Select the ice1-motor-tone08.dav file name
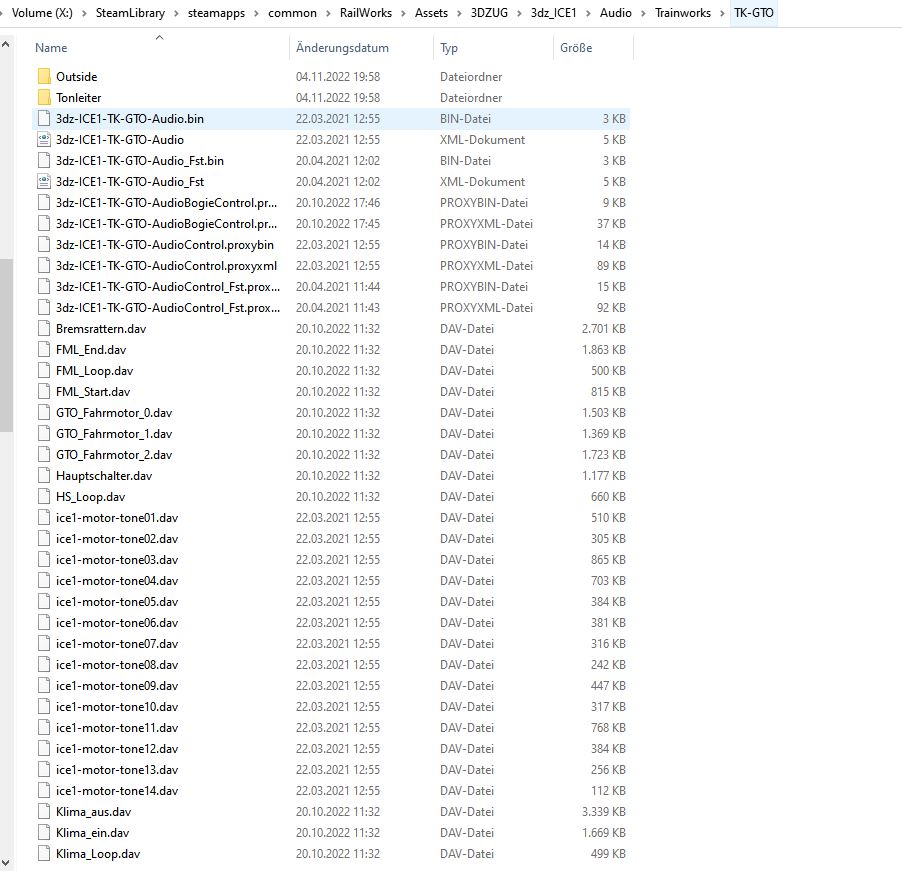 (x=117, y=665)
